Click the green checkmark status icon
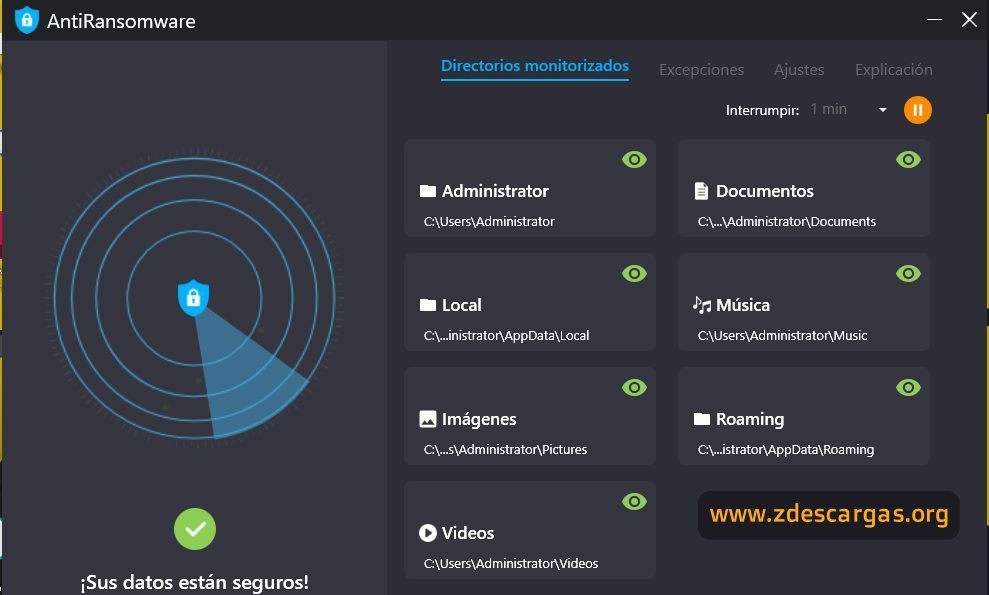The image size is (989, 595). (195, 529)
